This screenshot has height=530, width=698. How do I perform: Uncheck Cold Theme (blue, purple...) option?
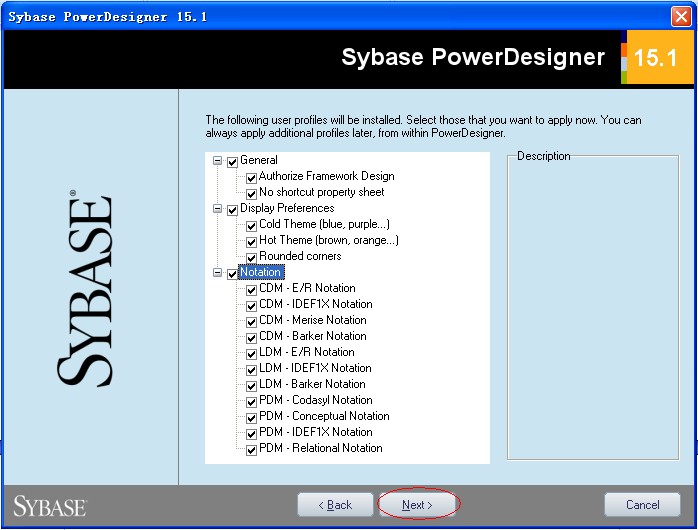pos(252,225)
